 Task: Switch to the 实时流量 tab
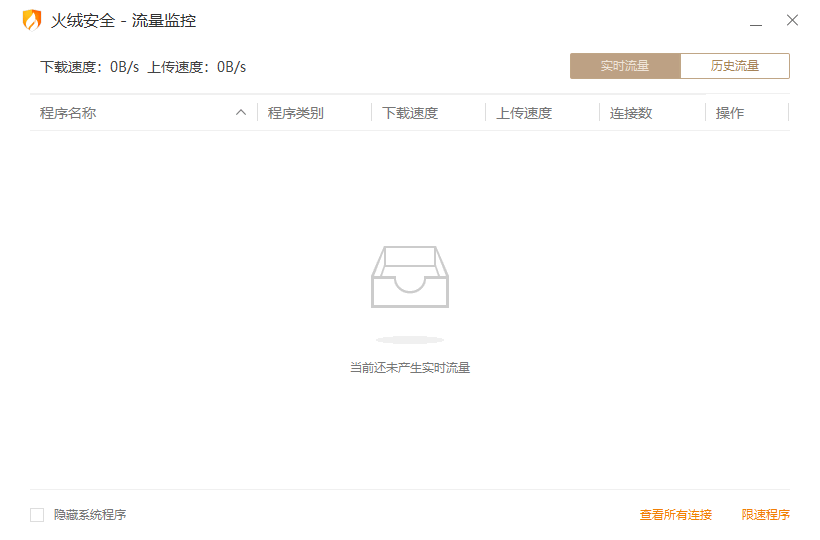pos(625,66)
